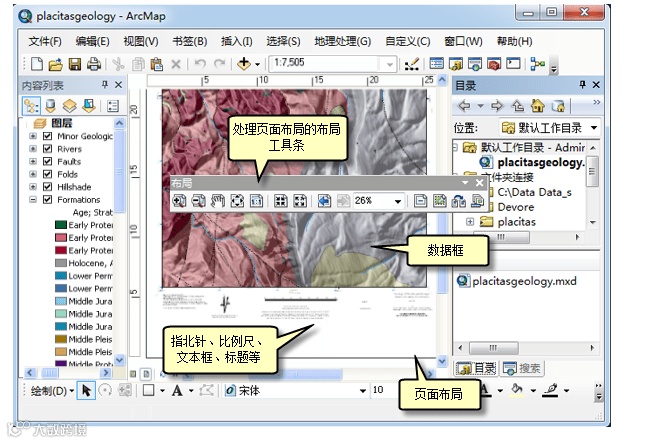
Task: Expand the Faults layer legend
Action: tap(33, 161)
